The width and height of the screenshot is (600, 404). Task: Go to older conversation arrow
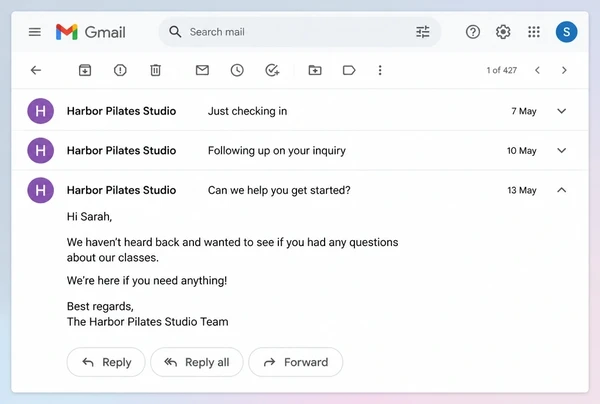(x=564, y=70)
